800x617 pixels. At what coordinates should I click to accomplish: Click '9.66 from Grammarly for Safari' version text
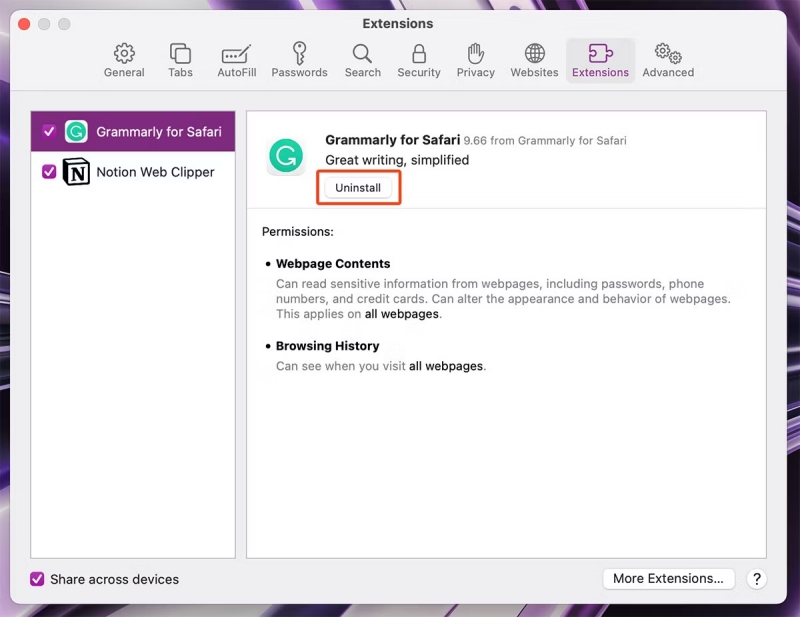point(545,140)
